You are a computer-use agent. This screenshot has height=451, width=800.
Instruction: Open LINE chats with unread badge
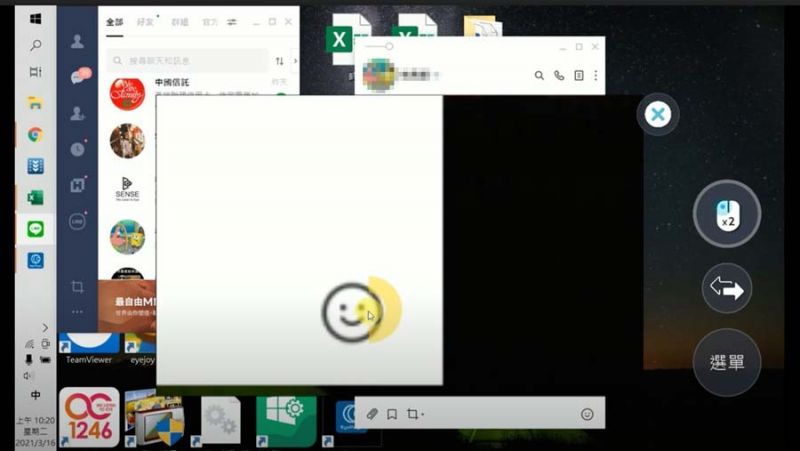click(77, 77)
